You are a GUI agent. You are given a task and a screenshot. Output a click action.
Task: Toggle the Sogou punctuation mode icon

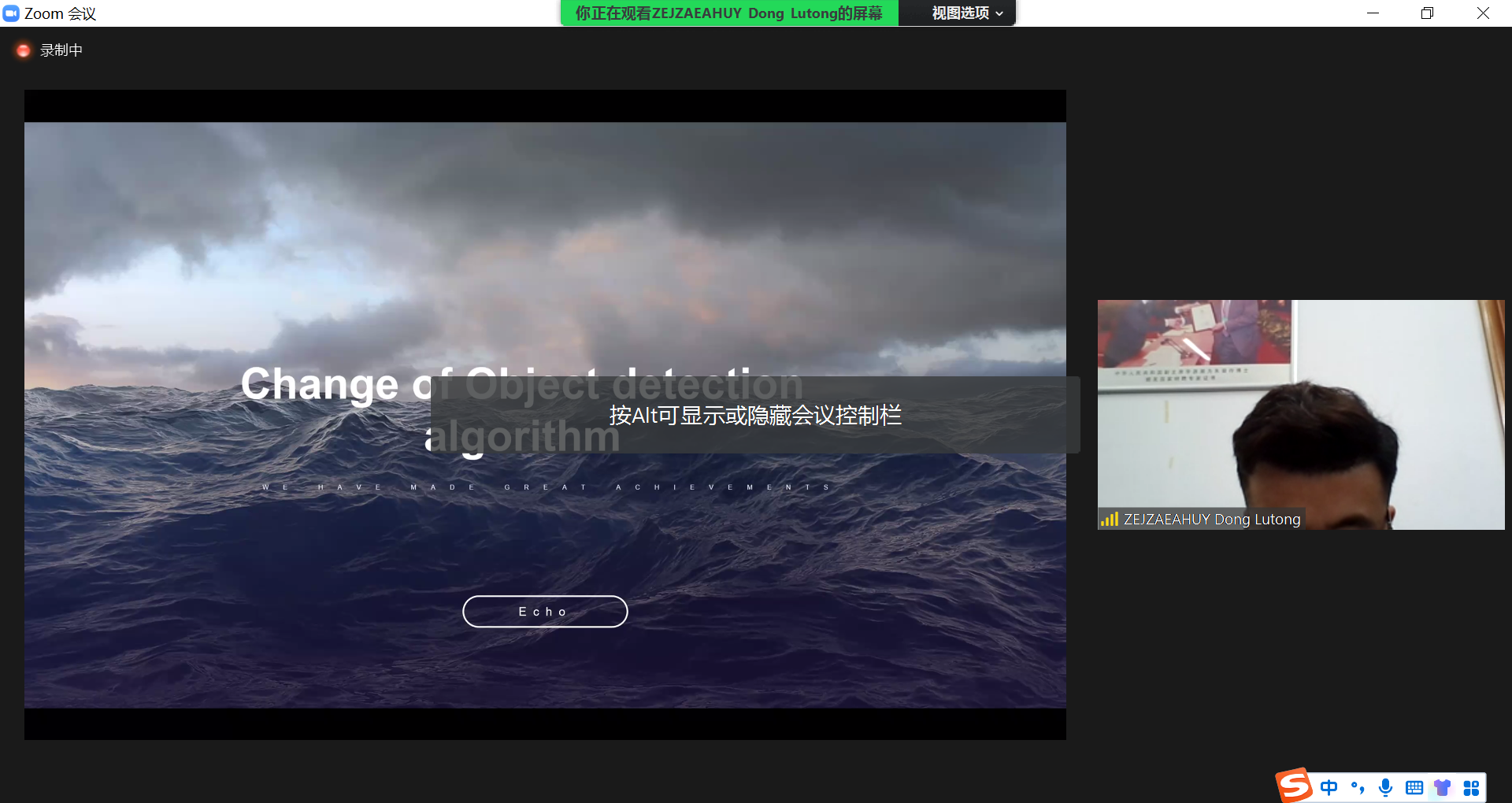pyautogui.click(x=1358, y=787)
